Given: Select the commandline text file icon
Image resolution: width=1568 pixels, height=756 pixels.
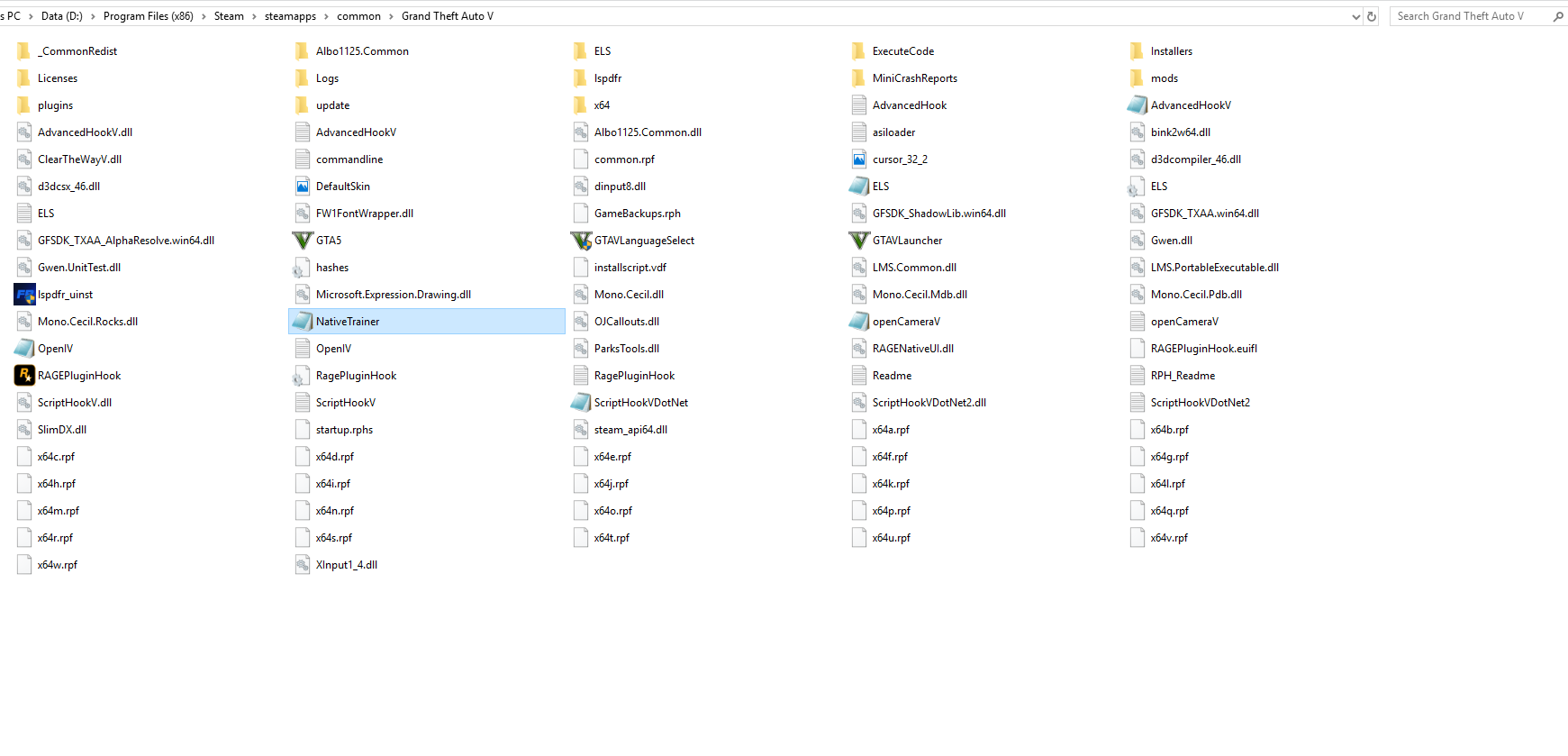Looking at the screenshot, I should pos(303,159).
